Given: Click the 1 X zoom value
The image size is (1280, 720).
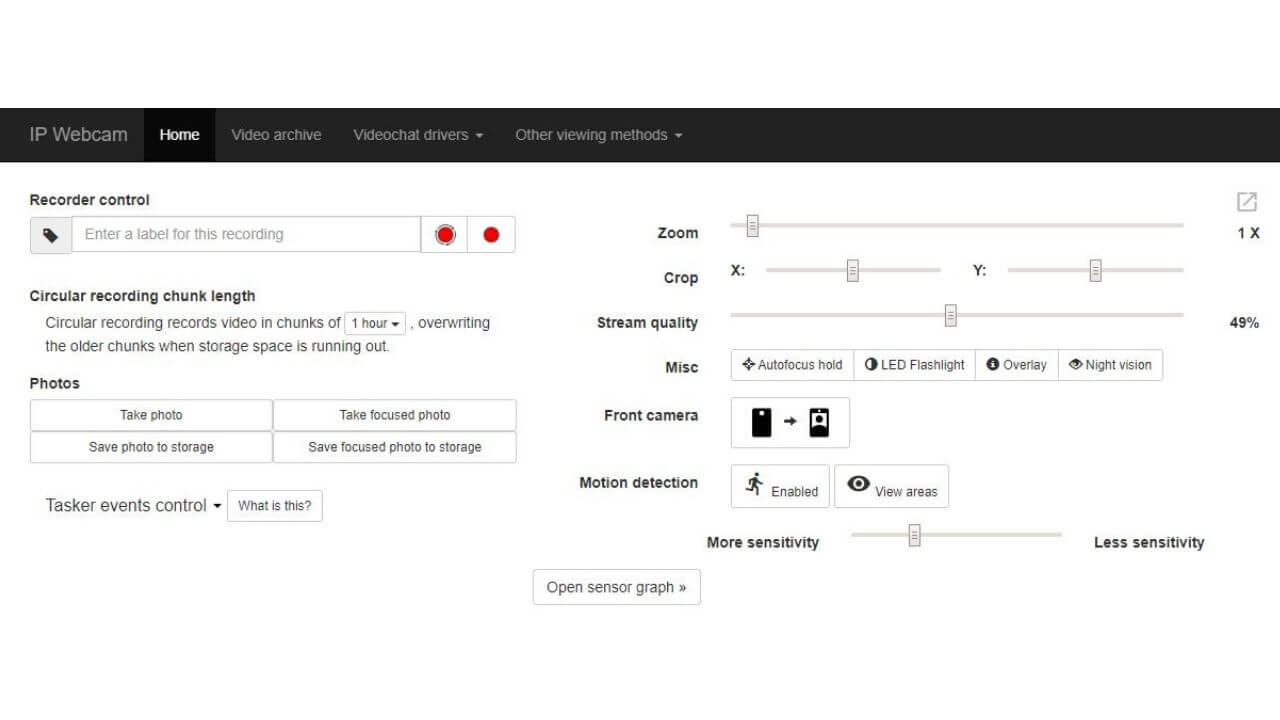Looking at the screenshot, I should coord(1248,233).
